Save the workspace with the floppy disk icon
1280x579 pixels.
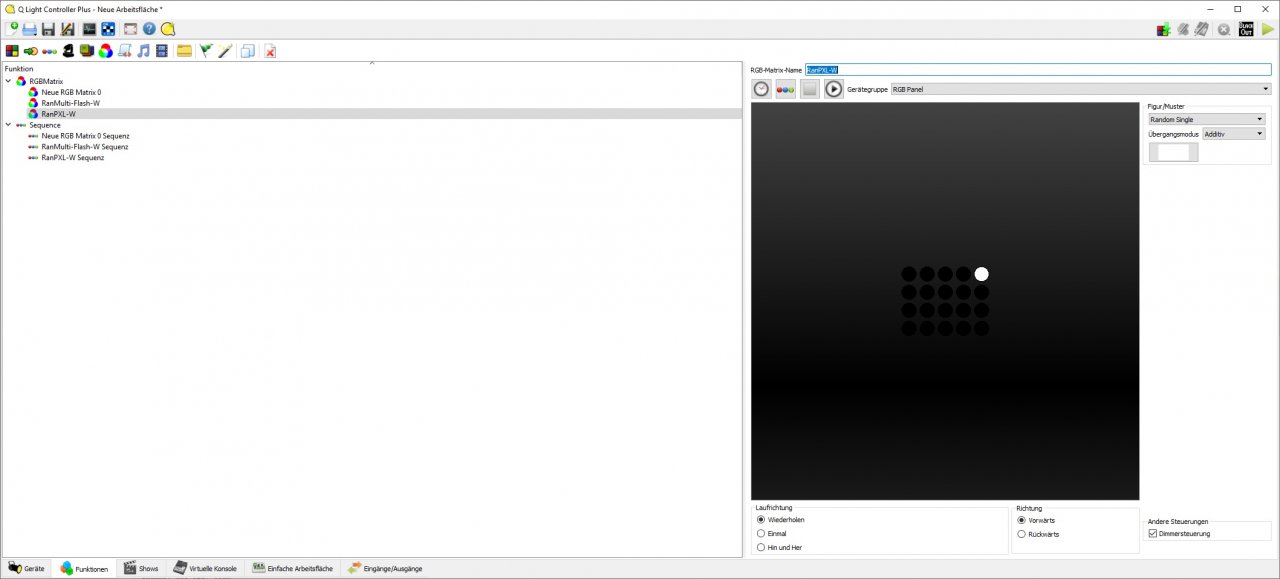[x=48, y=29]
